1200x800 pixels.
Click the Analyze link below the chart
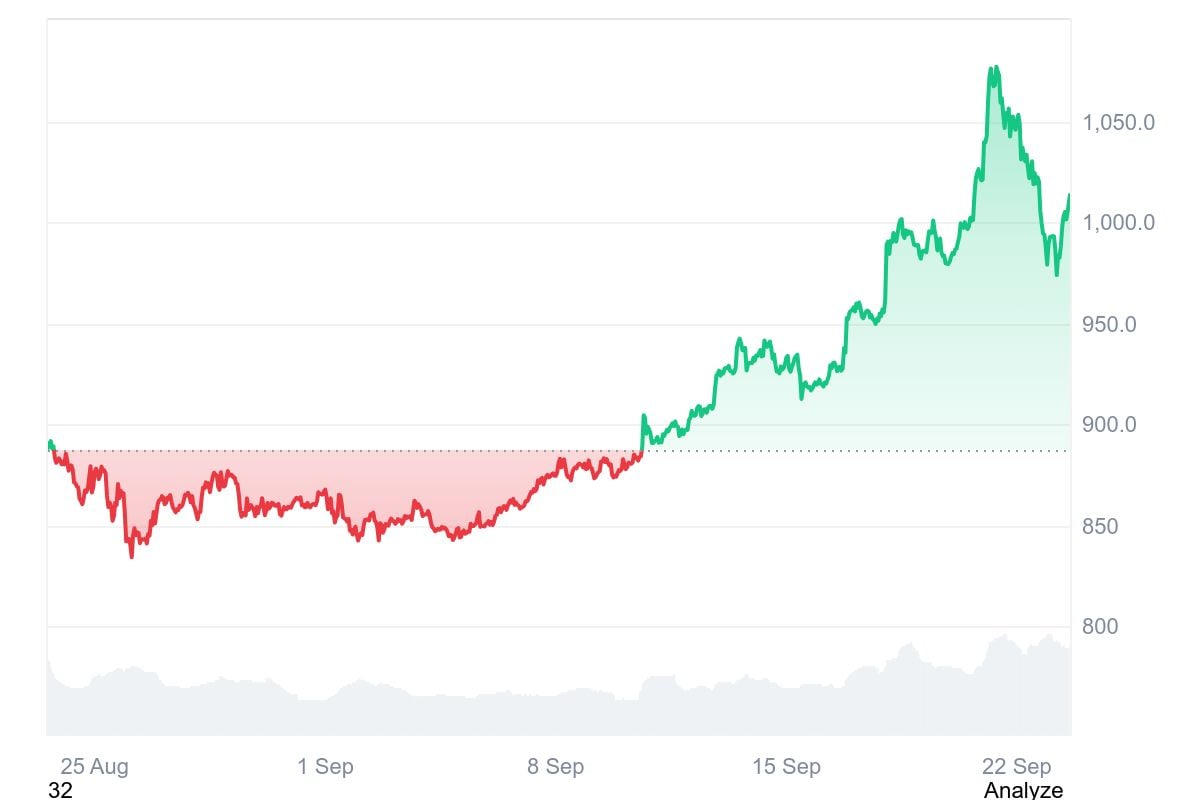pos(1023,790)
